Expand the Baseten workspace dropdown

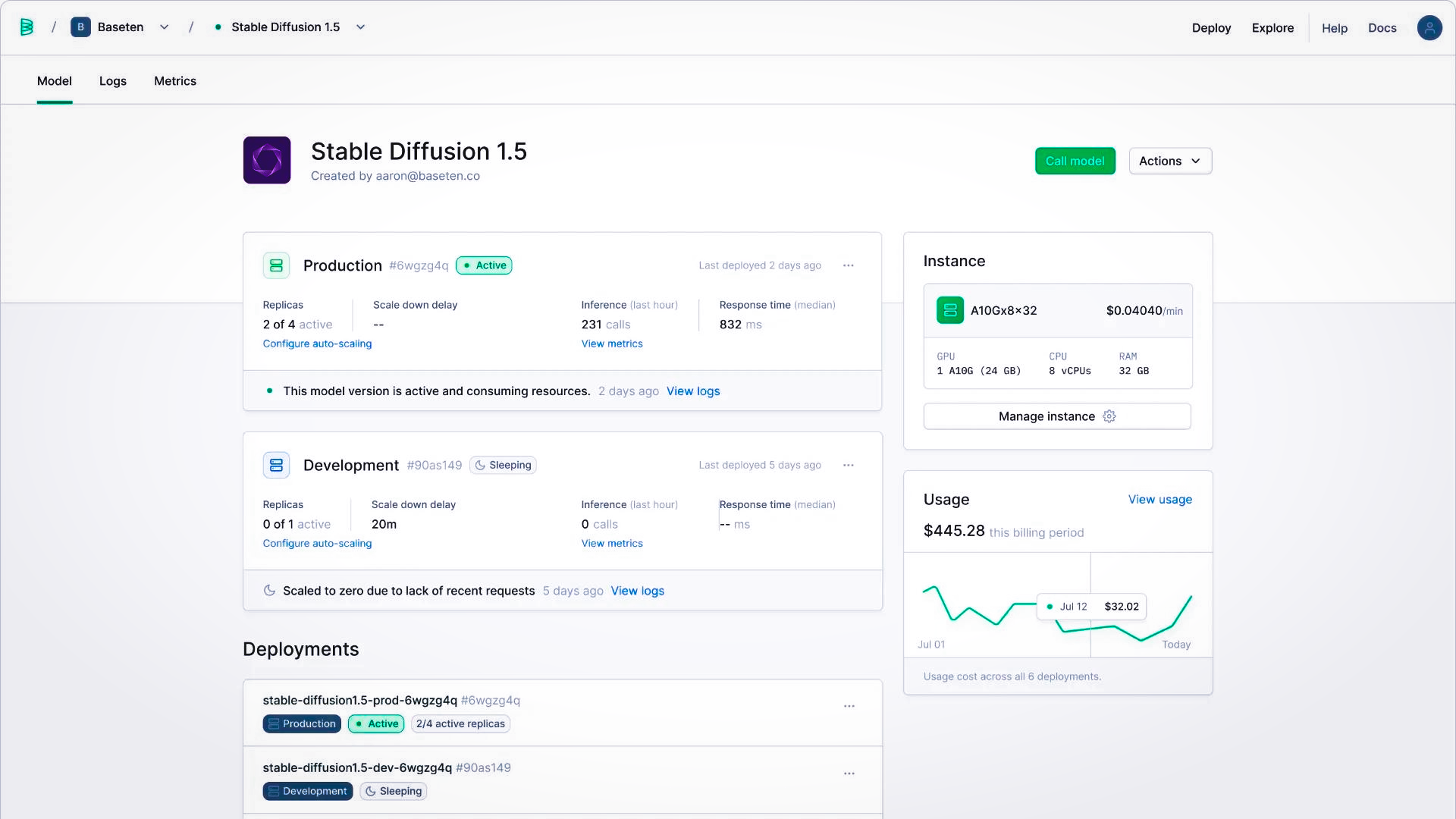tap(164, 27)
